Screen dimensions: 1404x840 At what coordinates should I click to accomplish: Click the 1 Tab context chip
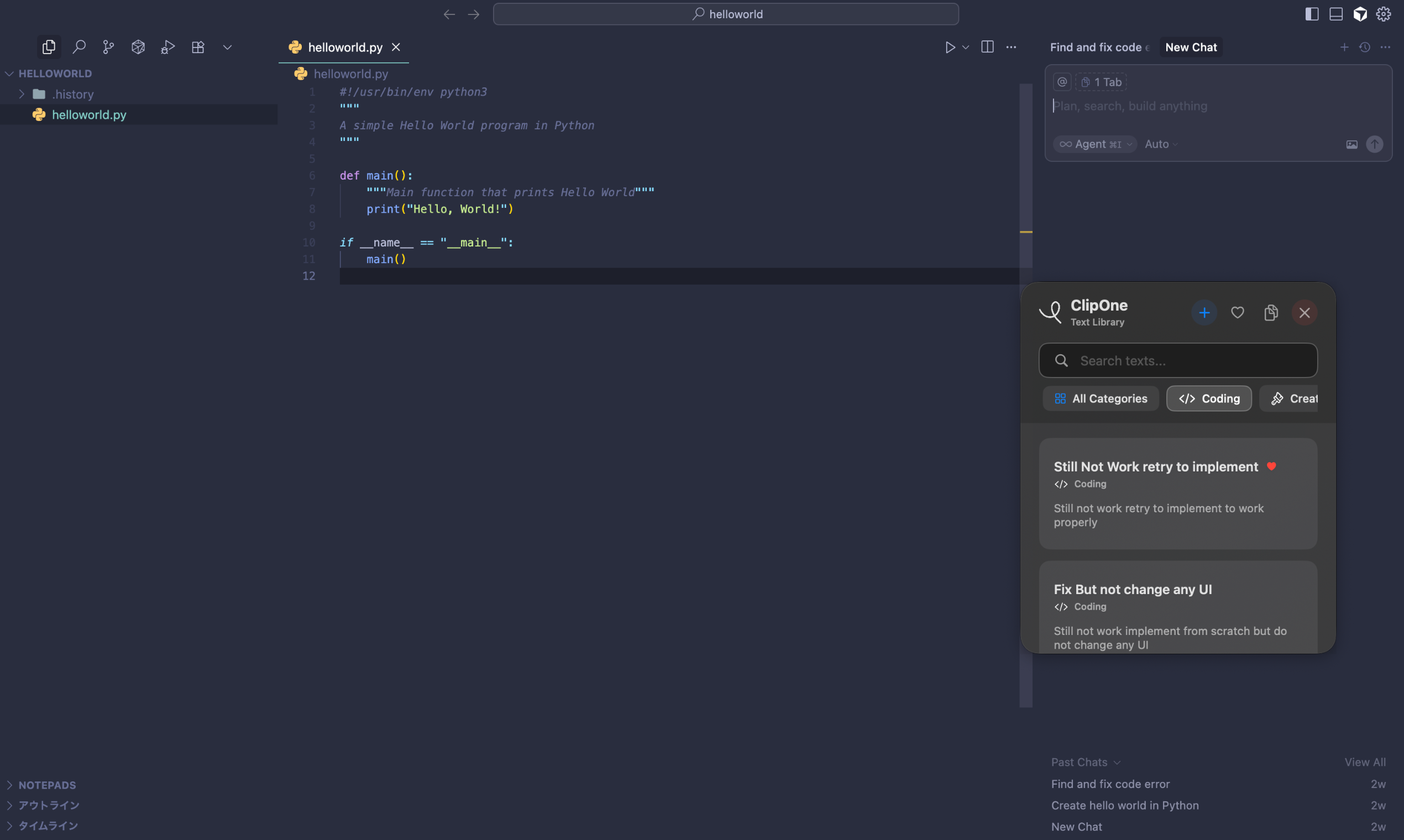[1101, 82]
